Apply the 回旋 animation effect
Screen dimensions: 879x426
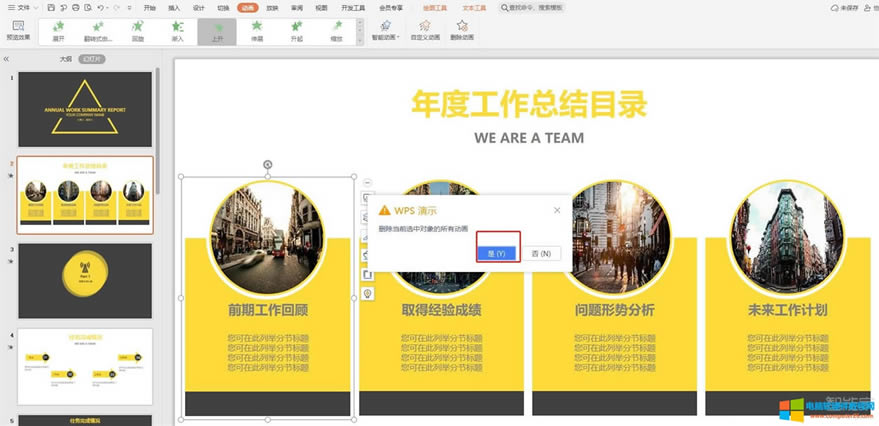tap(137, 31)
